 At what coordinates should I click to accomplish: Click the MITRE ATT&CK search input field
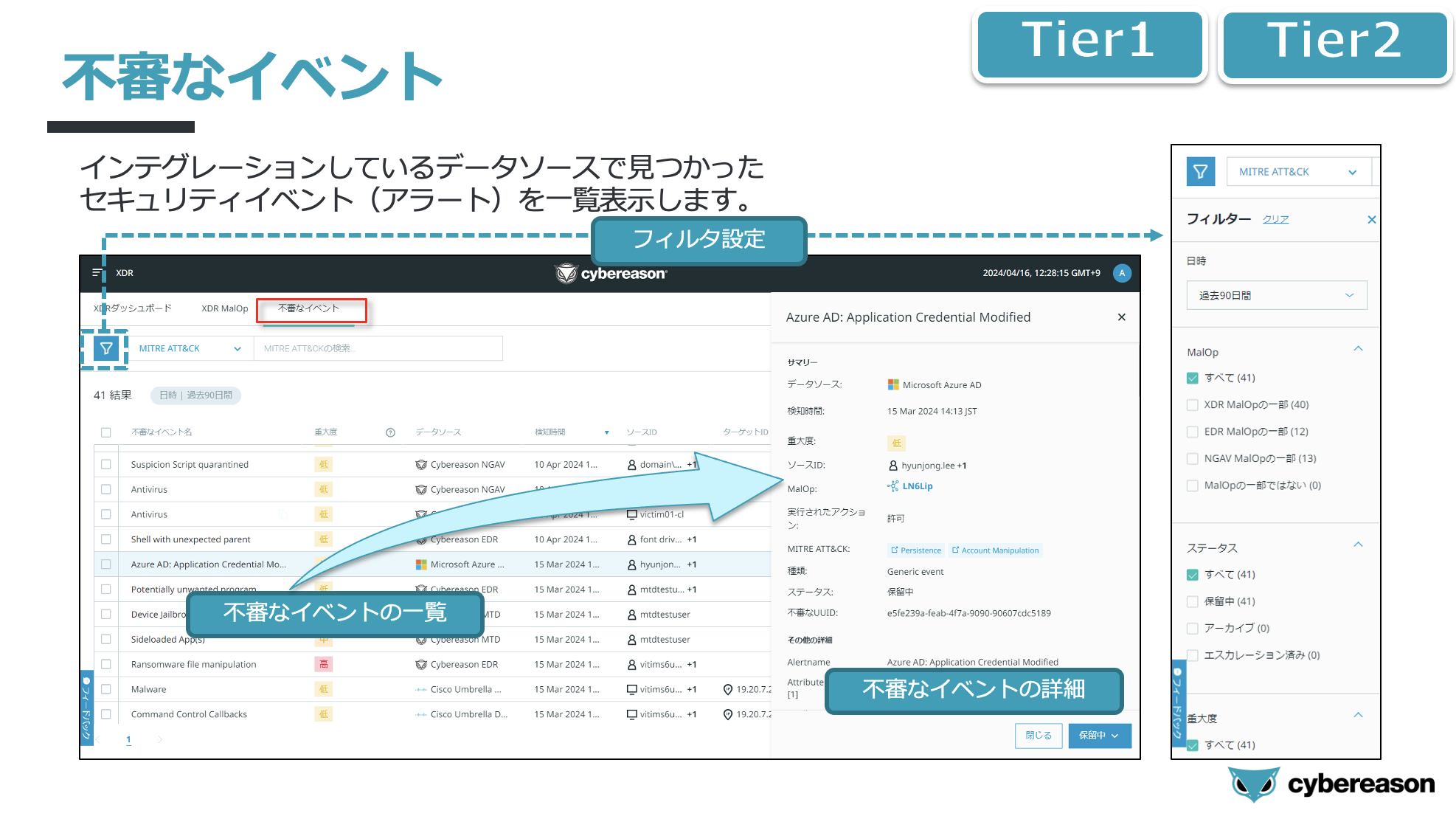click(378, 348)
